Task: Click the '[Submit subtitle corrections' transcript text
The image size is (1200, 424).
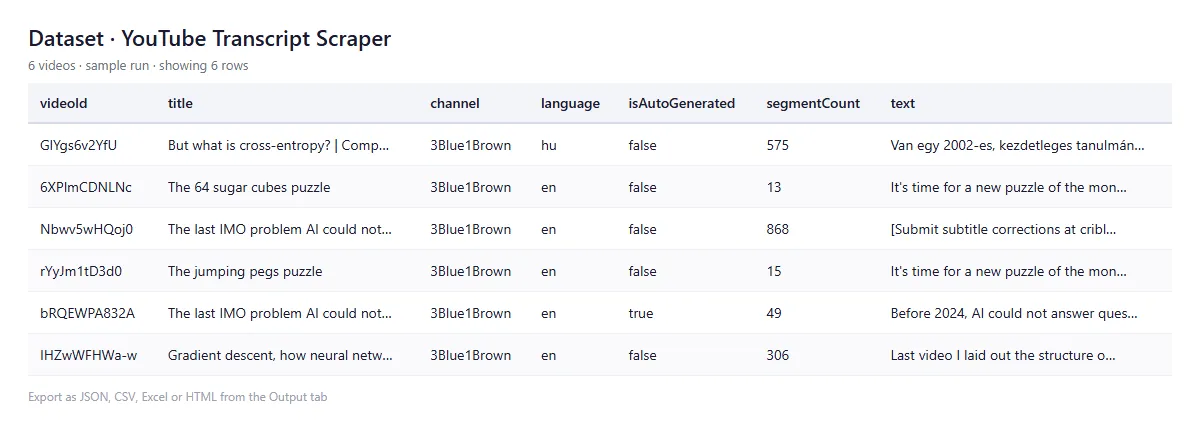Action: tap(1004, 229)
